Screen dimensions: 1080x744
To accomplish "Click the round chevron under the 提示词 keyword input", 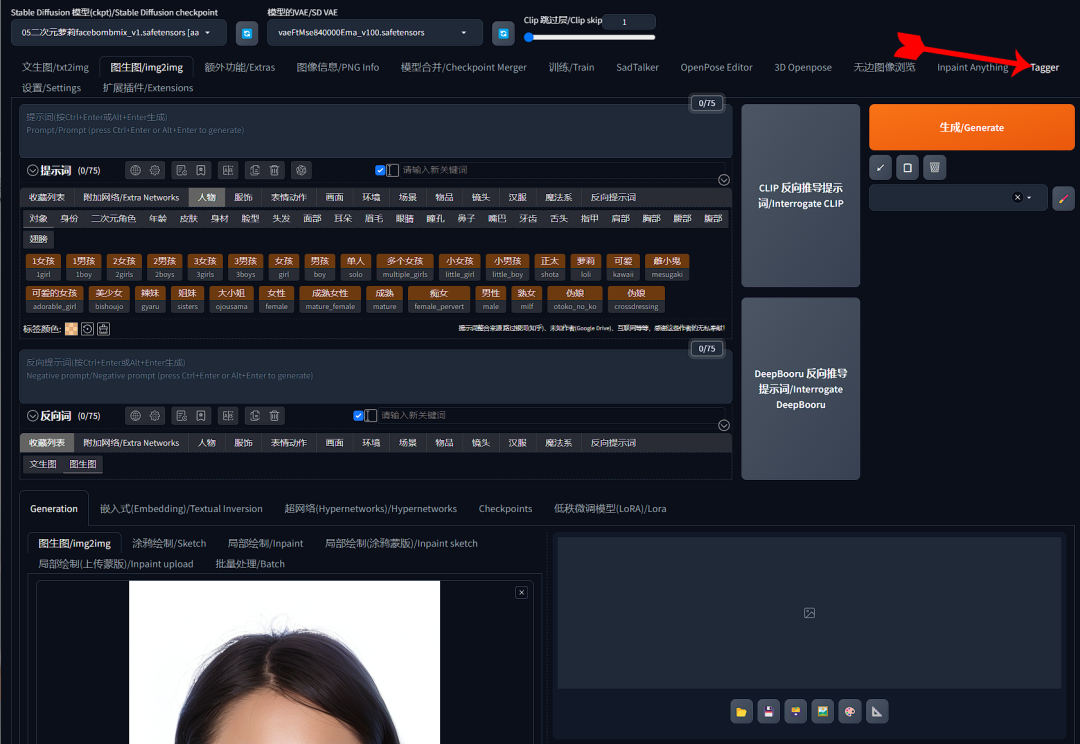I will [724, 180].
